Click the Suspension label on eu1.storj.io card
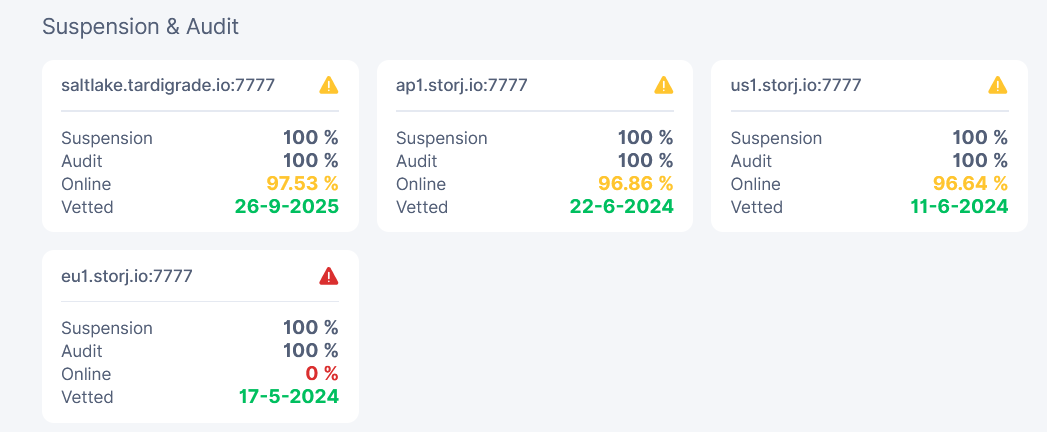This screenshot has width=1047, height=432. pos(107,329)
